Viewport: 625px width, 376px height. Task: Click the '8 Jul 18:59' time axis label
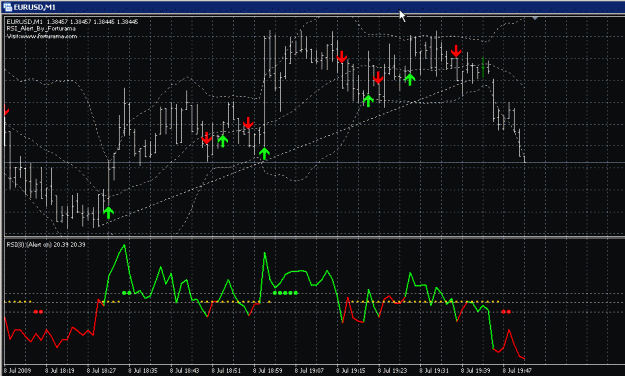(x=267, y=370)
